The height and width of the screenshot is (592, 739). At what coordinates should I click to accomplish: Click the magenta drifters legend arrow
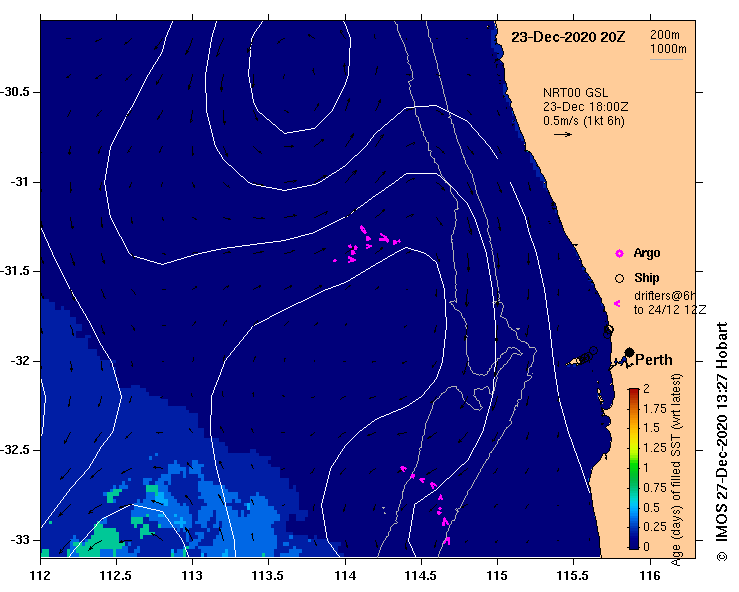coord(617,304)
